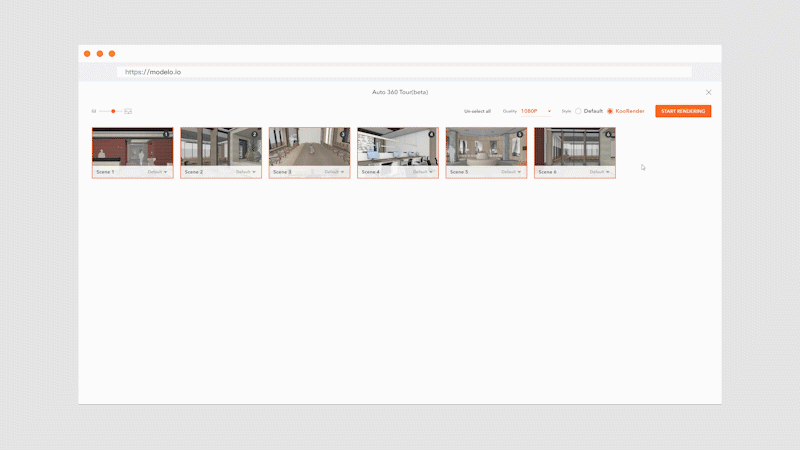Open Scene 1 Default dropdown
800x450 pixels.
point(157,172)
